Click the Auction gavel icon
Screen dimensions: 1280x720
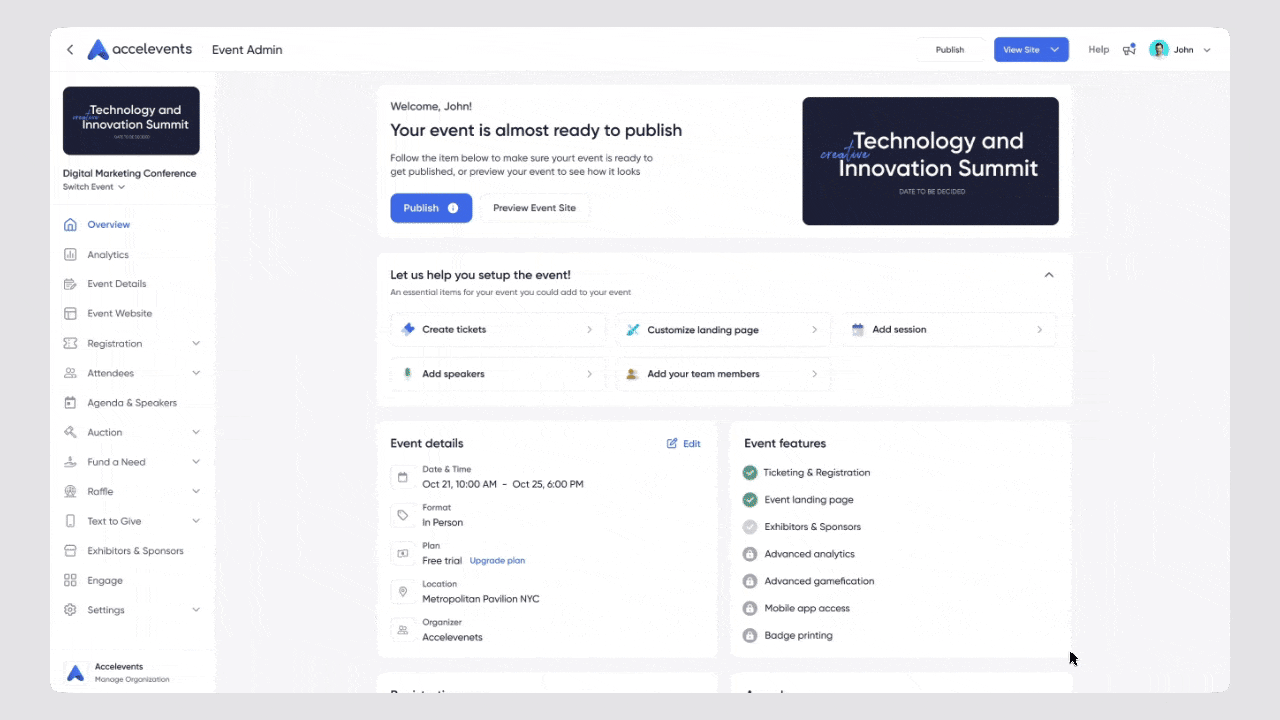70,432
